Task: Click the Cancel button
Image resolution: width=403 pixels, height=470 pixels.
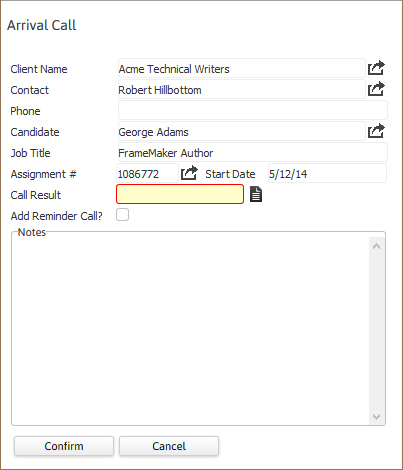Action: [x=169, y=446]
